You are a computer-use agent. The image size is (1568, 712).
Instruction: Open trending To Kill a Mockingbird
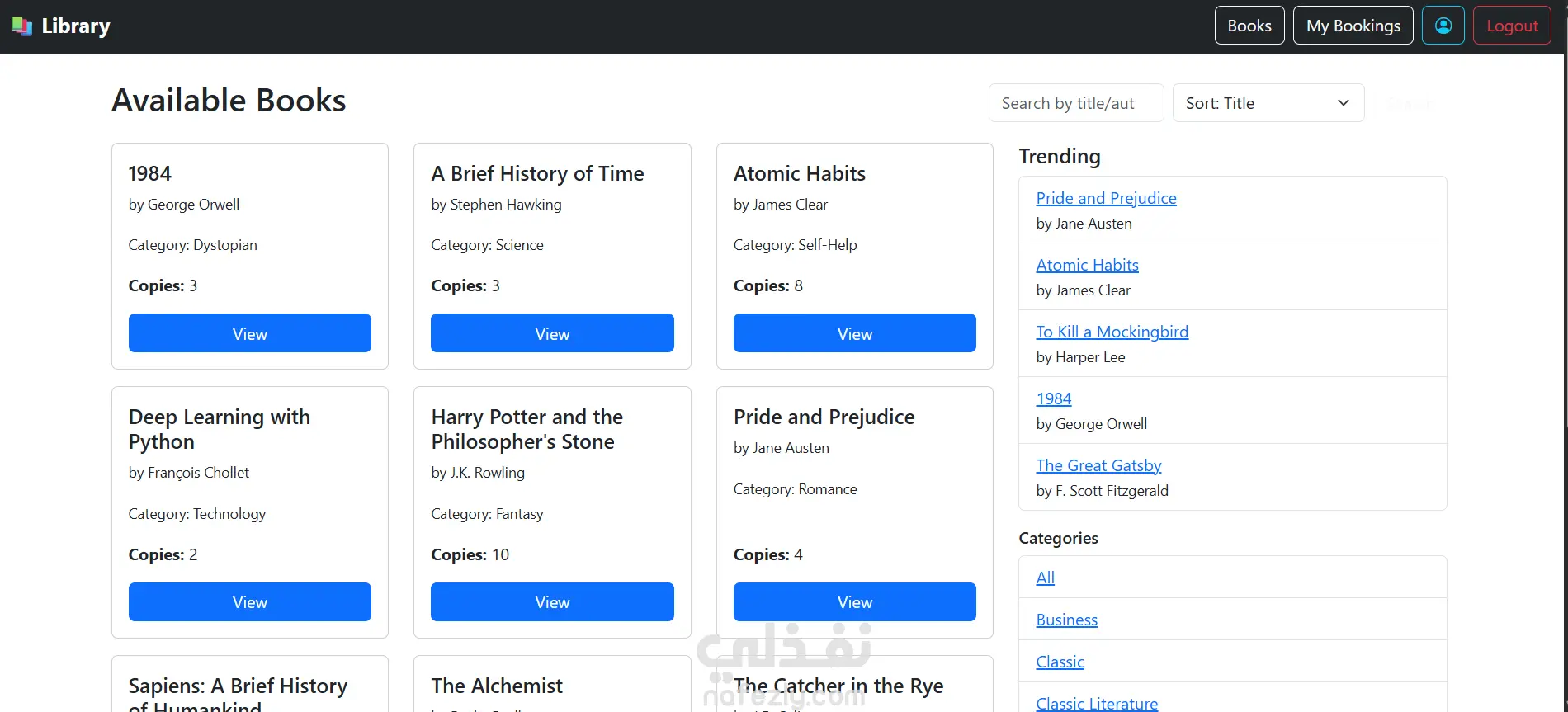click(x=1112, y=332)
